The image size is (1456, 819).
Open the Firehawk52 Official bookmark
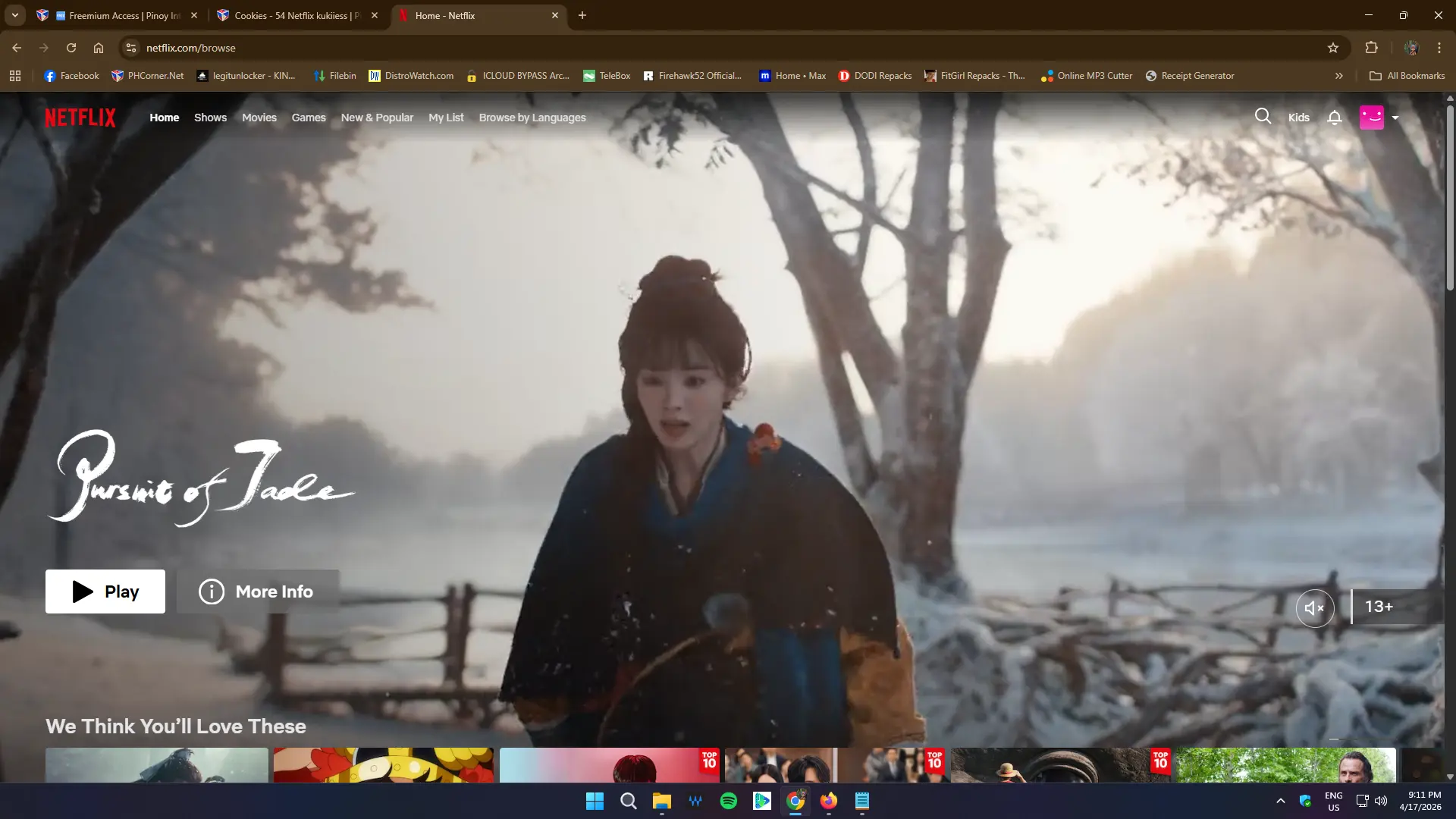click(692, 76)
